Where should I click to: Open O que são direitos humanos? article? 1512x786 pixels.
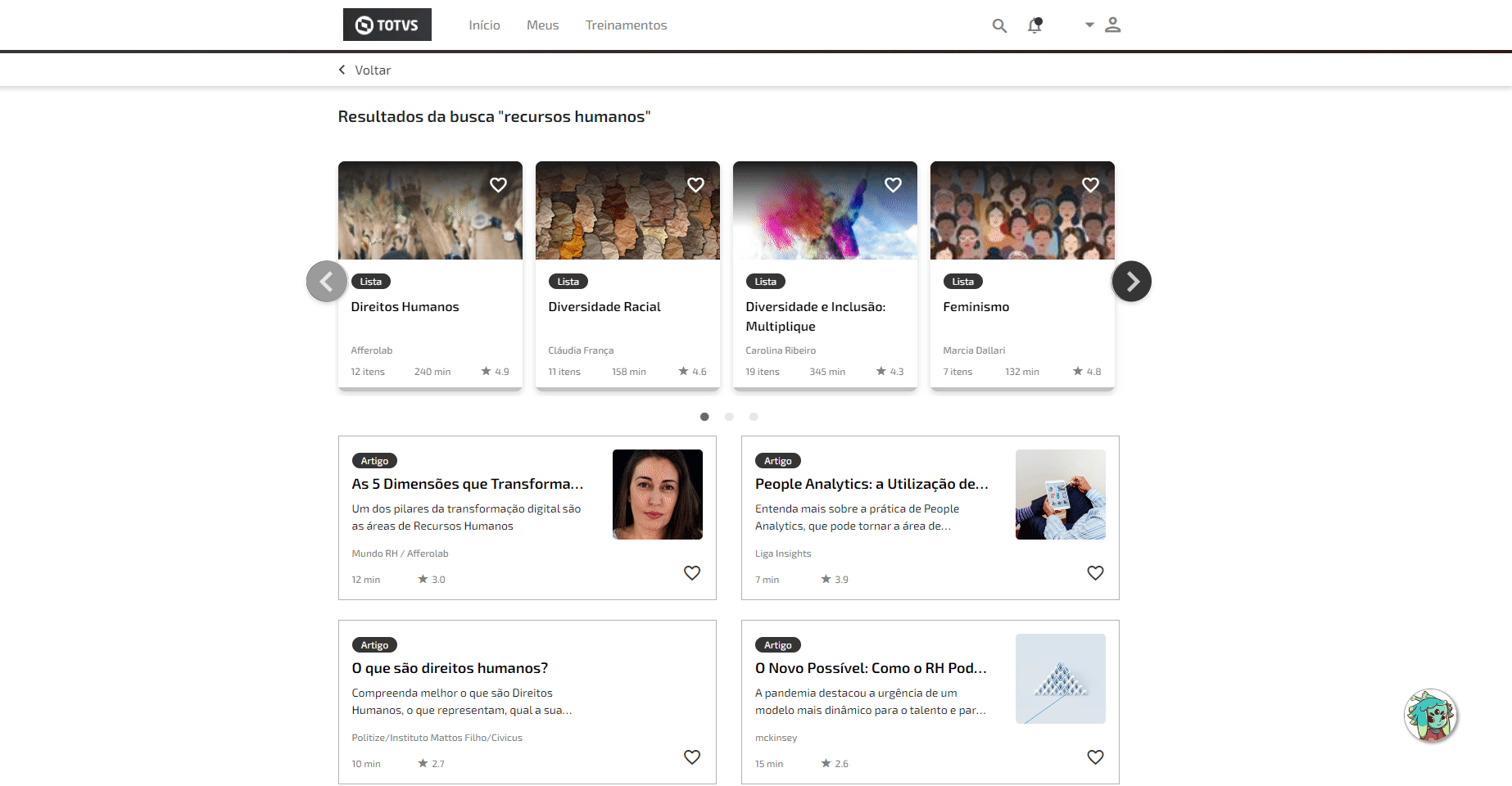[450, 668]
